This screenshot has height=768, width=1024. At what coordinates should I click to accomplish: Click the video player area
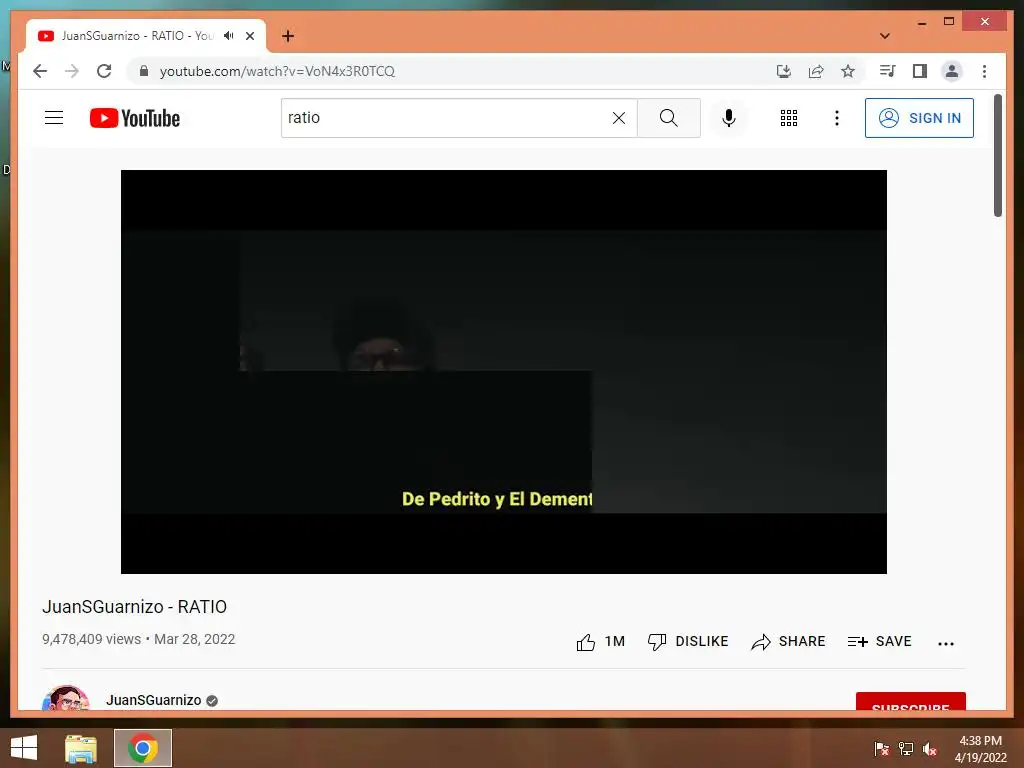(x=504, y=372)
